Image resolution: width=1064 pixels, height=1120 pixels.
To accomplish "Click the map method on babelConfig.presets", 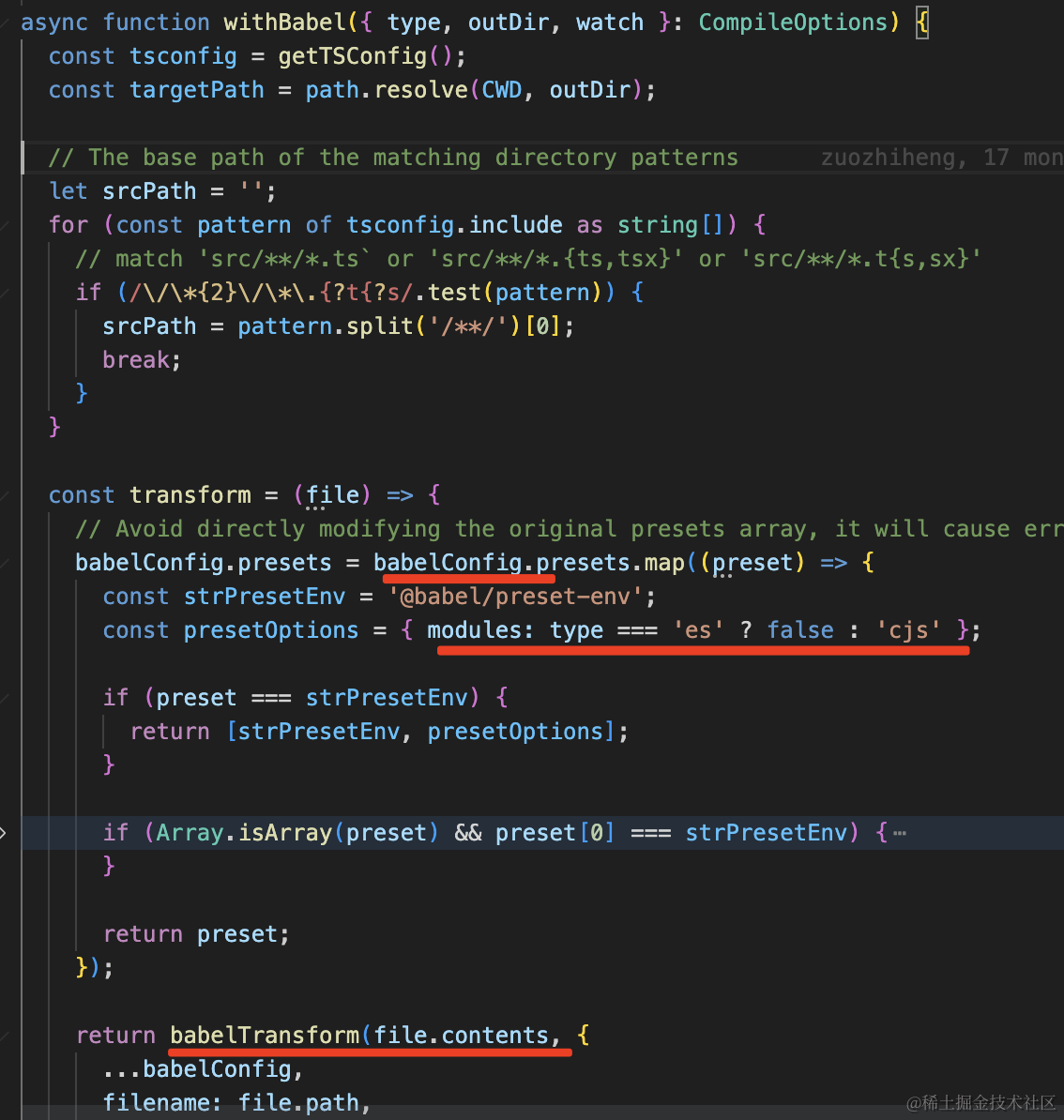I will (x=664, y=563).
